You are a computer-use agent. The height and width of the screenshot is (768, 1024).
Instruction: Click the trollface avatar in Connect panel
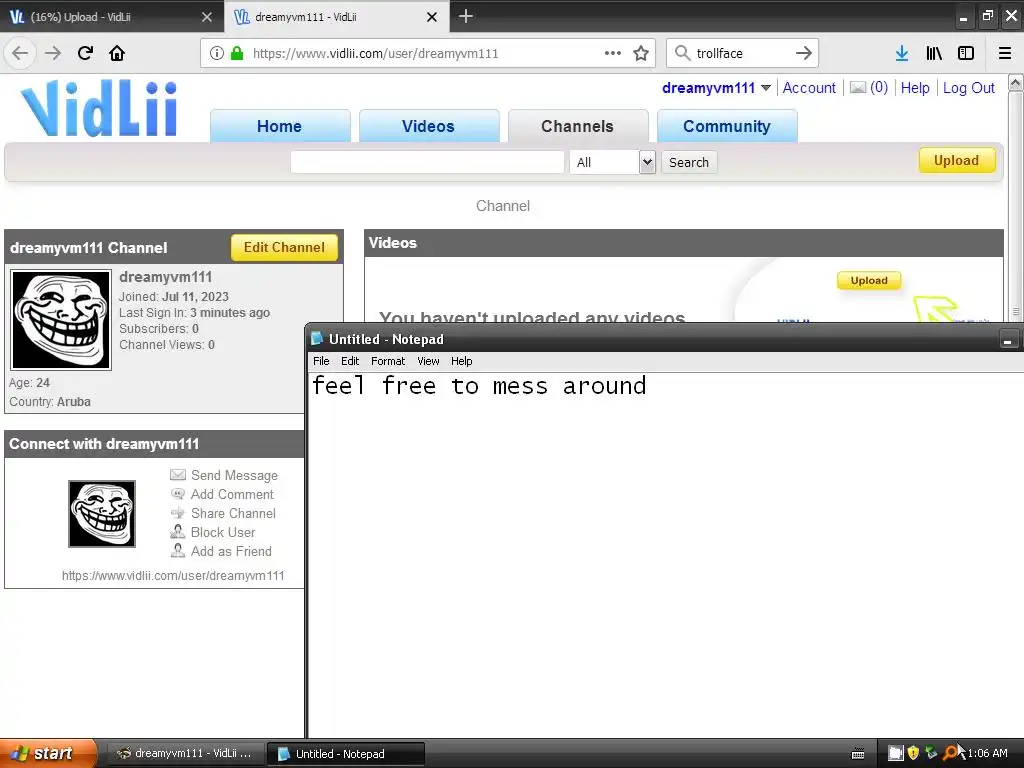click(102, 513)
